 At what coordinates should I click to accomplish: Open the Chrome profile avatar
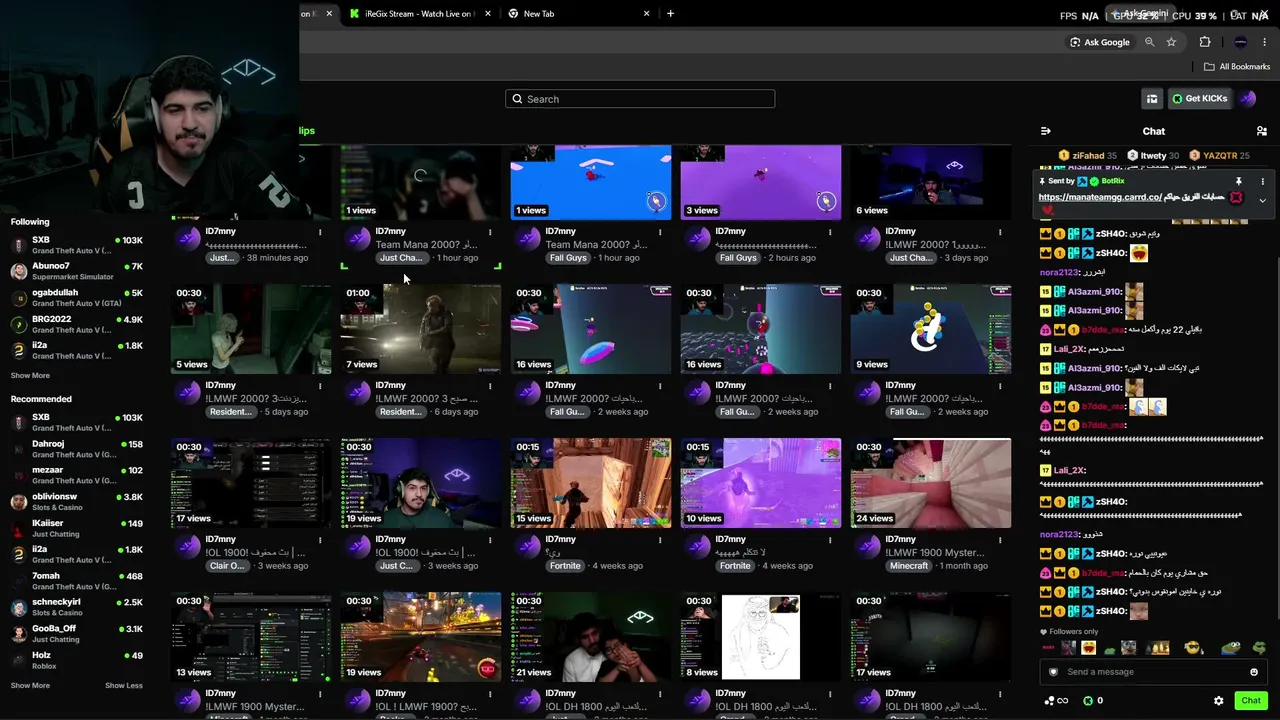(x=1241, y=42)
